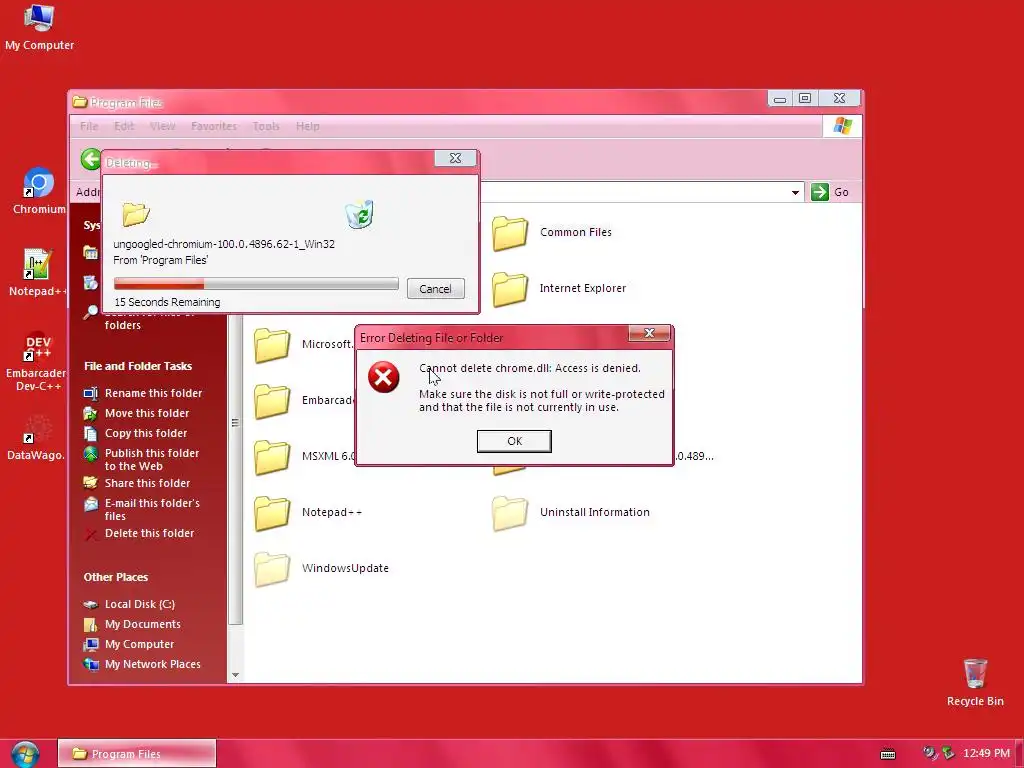Open My Computer desktop icon
This screenshot has height=768, width=1024.
coord(39,28)
